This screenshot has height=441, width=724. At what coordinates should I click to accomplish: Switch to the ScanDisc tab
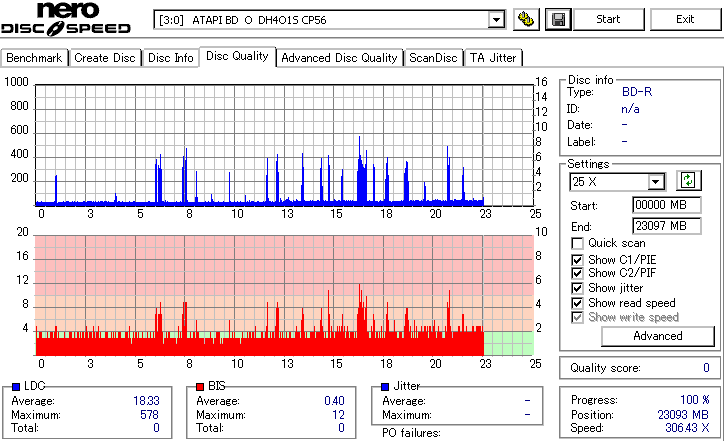click(x=433, y=58)
